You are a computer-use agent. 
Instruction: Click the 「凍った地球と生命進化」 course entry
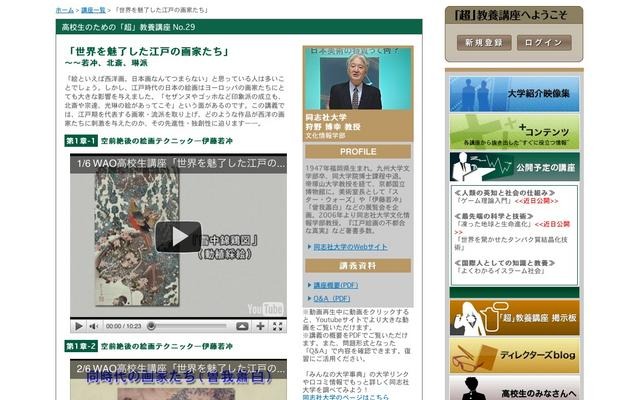tap(494, 224)
